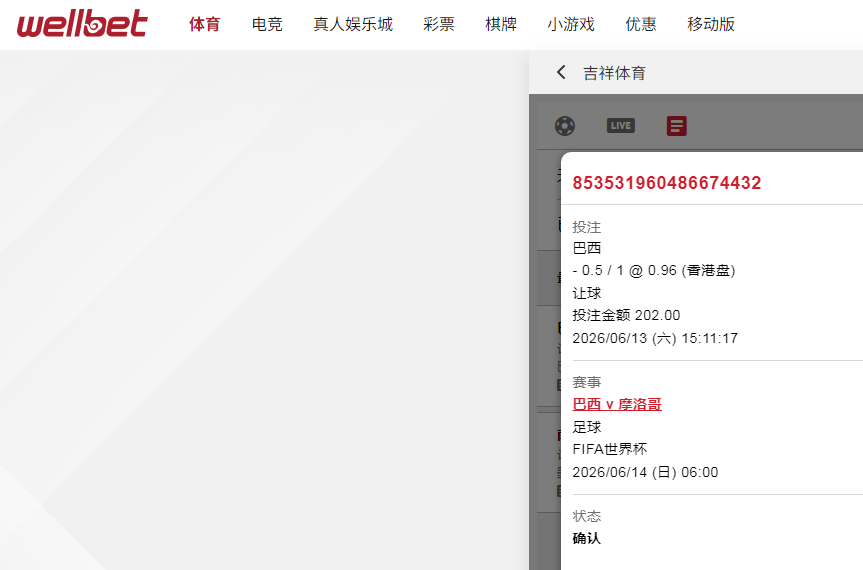Click the 让球 handicap bet type
Image resolution: width=863 pixels, height=570 pixels.
pyautogui.click(x=587, y=293)
